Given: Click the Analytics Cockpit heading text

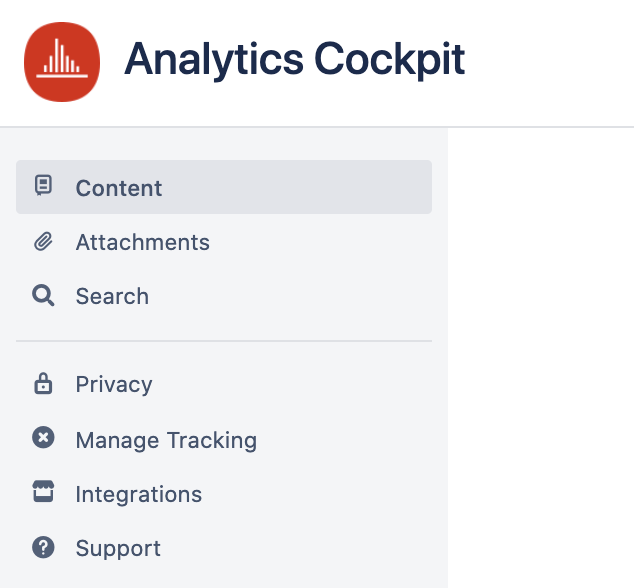Looking at the screenshot, I should [x=295, y=61].
